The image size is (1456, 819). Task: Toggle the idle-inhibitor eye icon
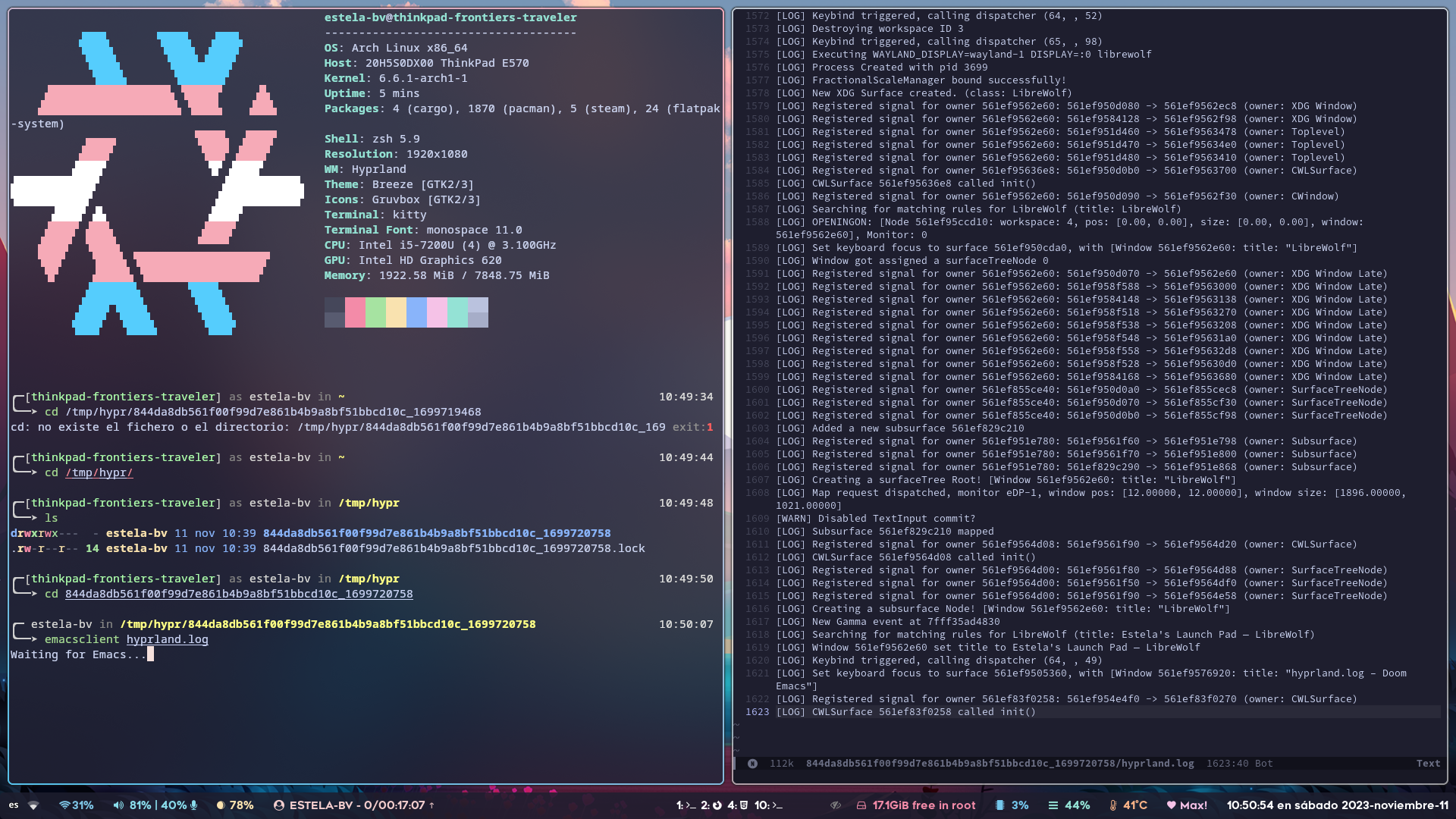pyautogui.click(x=835, y=805)
